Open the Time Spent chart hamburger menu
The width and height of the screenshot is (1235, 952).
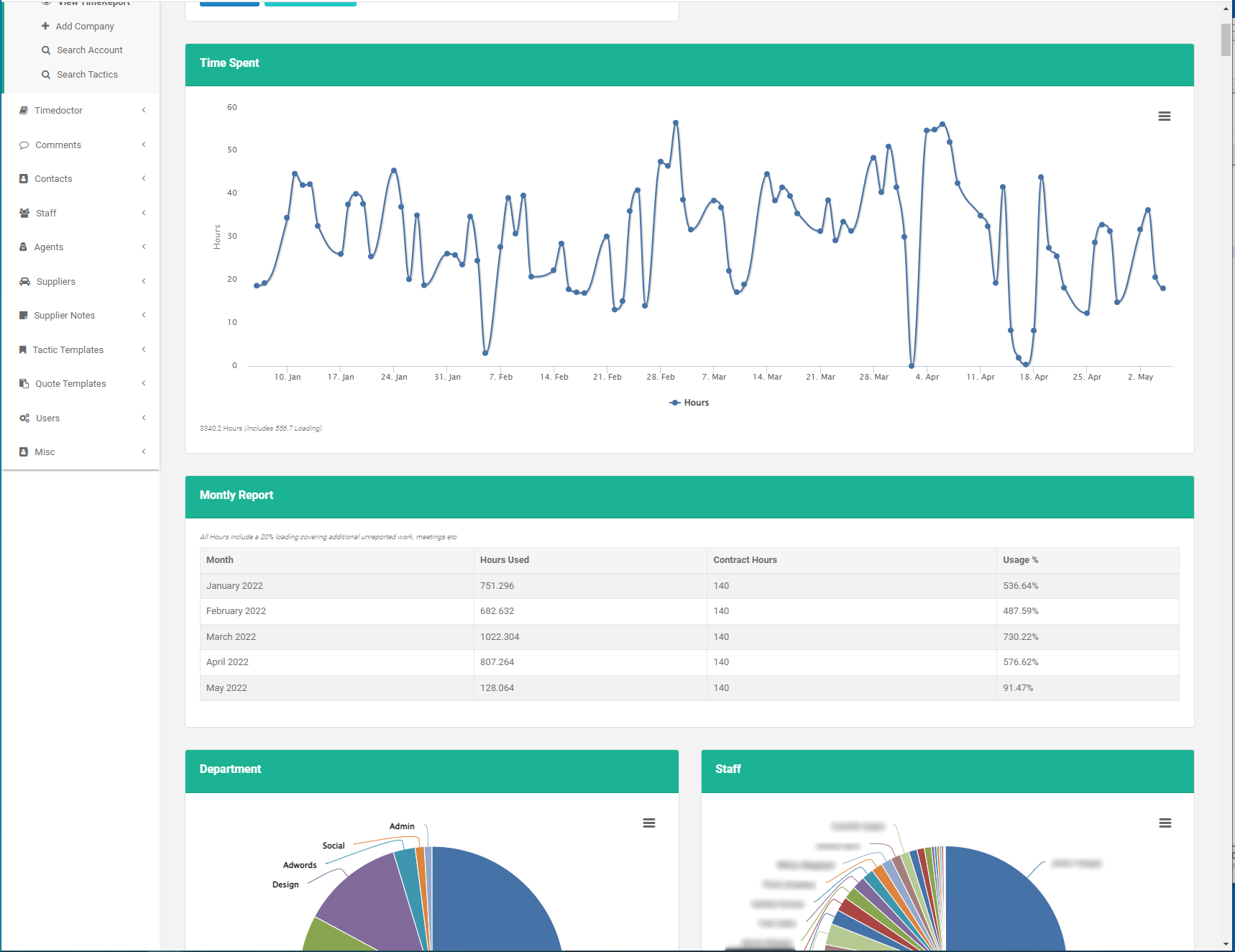click(x=1165, y=116)
